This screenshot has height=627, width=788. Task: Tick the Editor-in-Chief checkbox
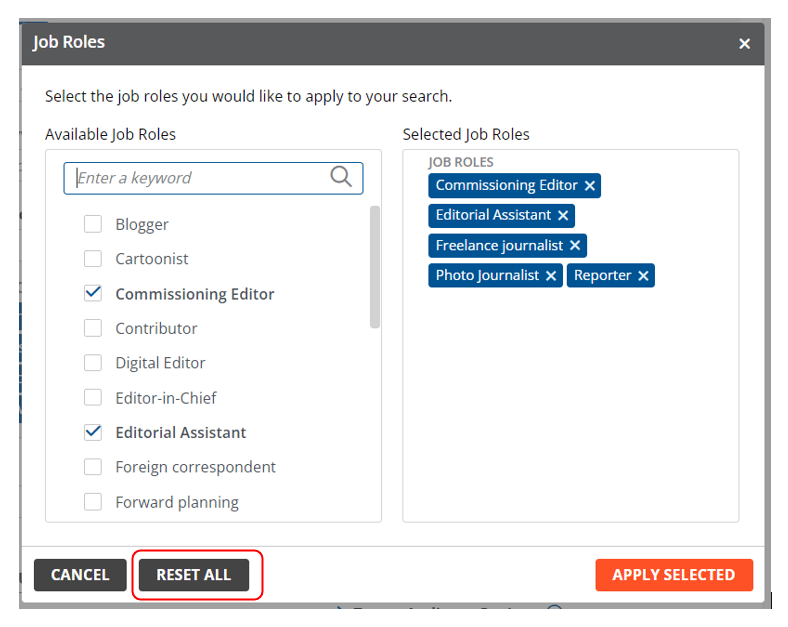(93, 397)
